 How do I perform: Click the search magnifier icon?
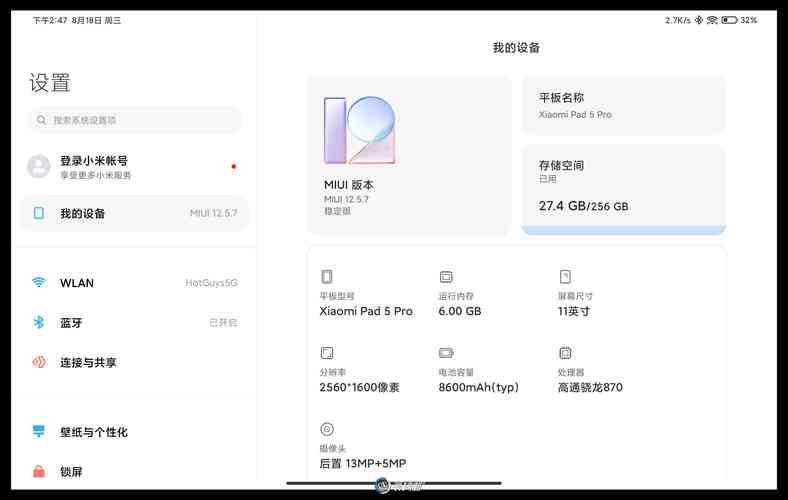(41, 120)
